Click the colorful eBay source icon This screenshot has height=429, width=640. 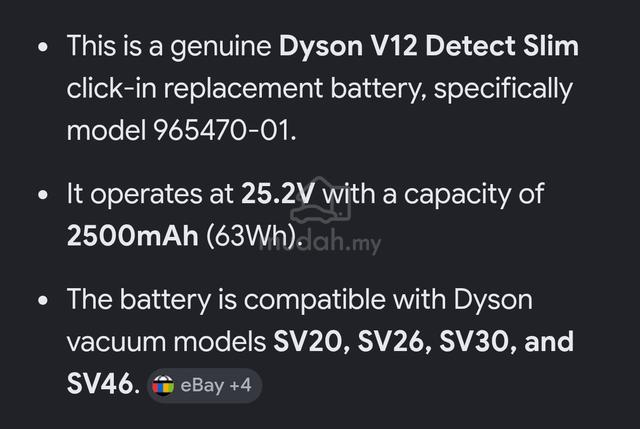click(163, 385)
